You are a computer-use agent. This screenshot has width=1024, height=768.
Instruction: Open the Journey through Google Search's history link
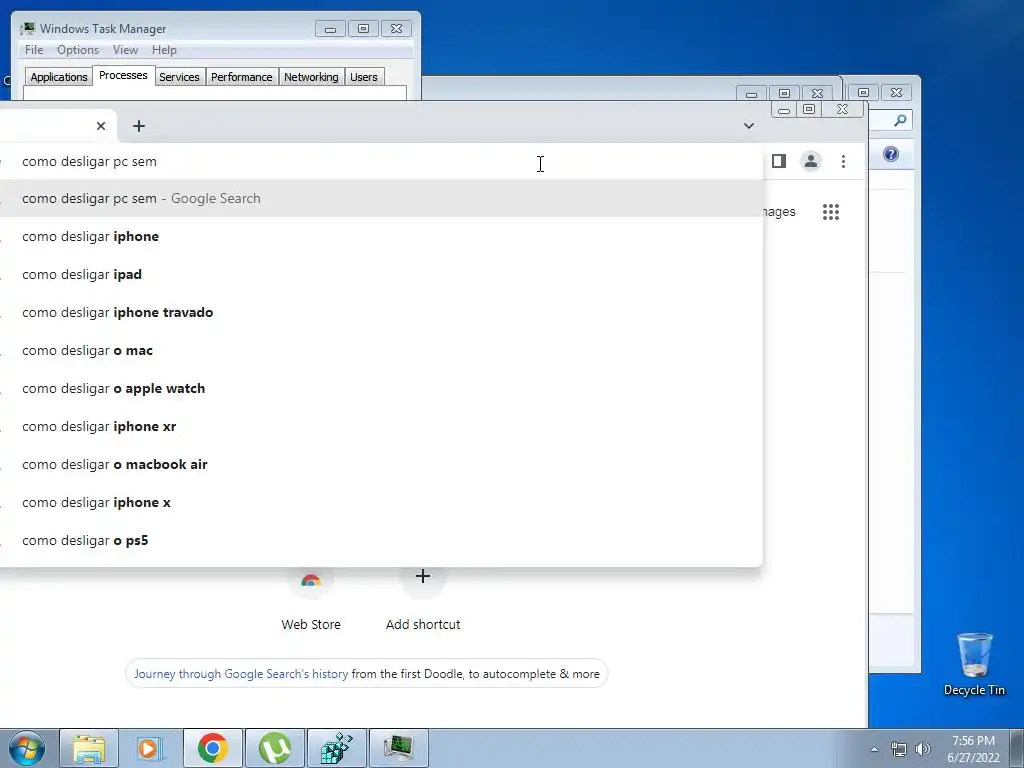coord(241,673)
